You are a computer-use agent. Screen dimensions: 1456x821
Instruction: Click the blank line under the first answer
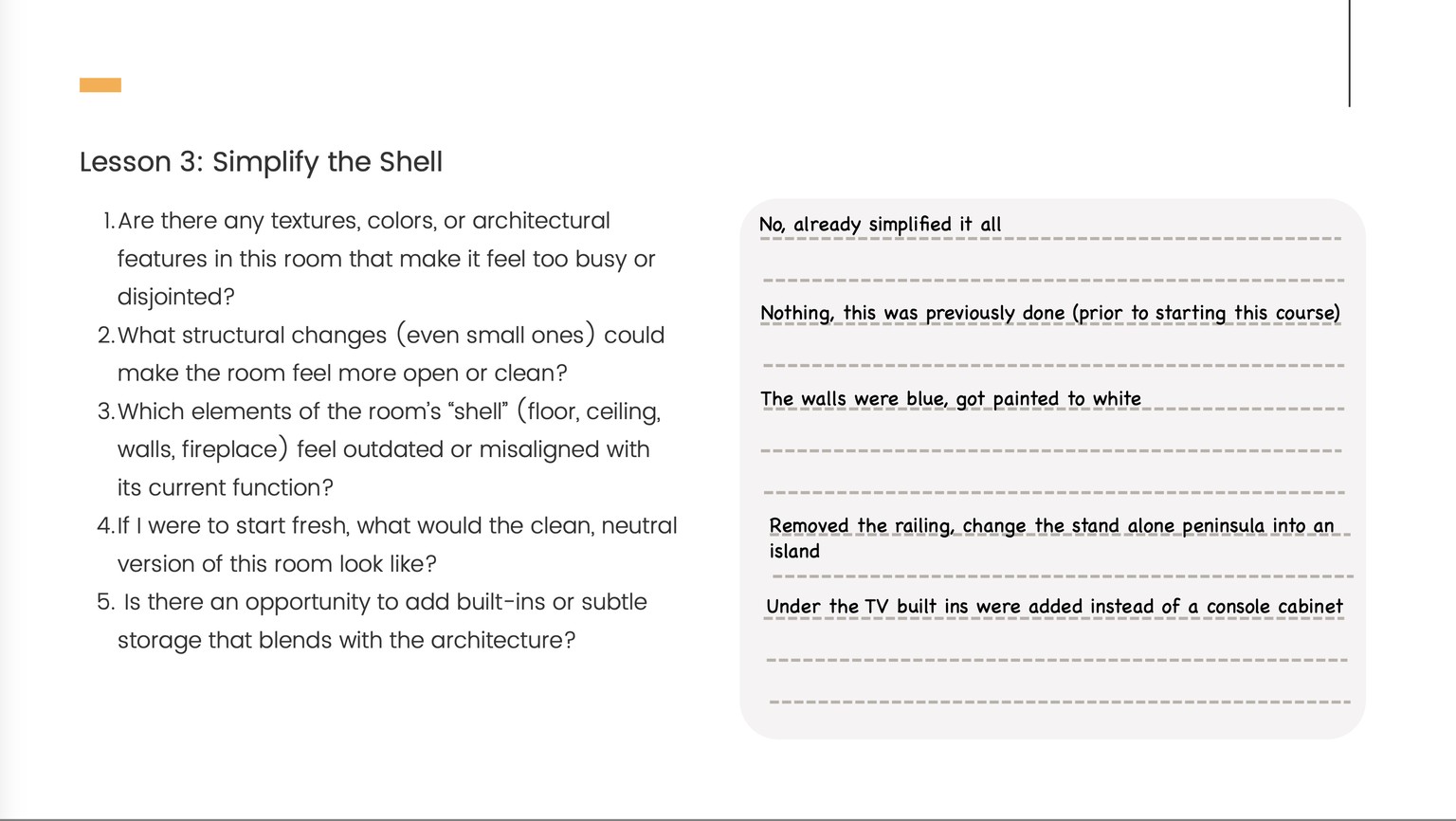coord(1053,280)
